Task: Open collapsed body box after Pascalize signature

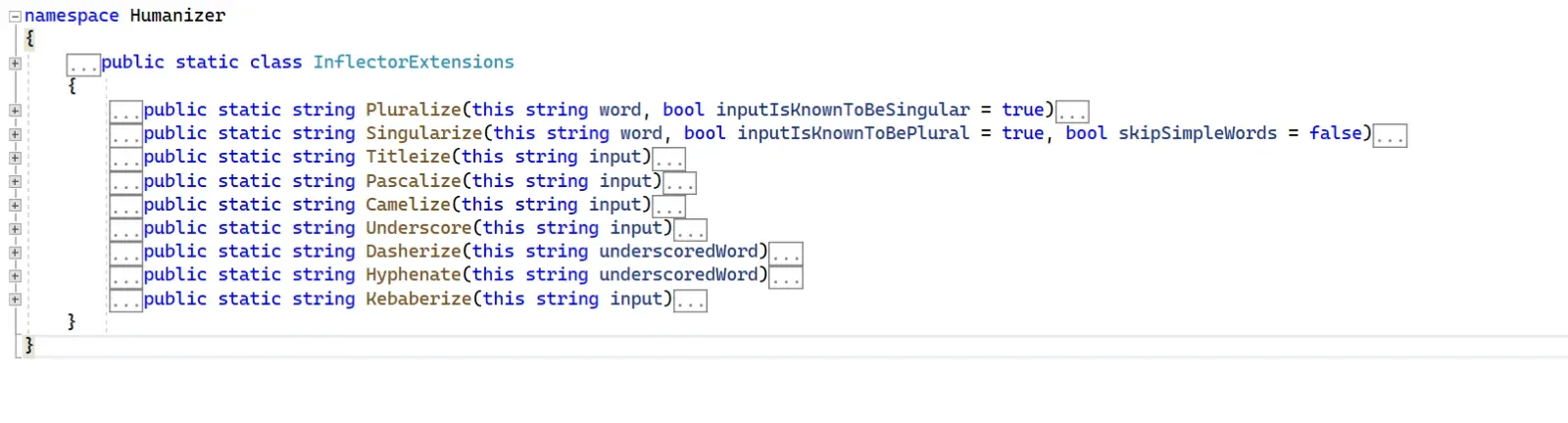Action: 679,182
